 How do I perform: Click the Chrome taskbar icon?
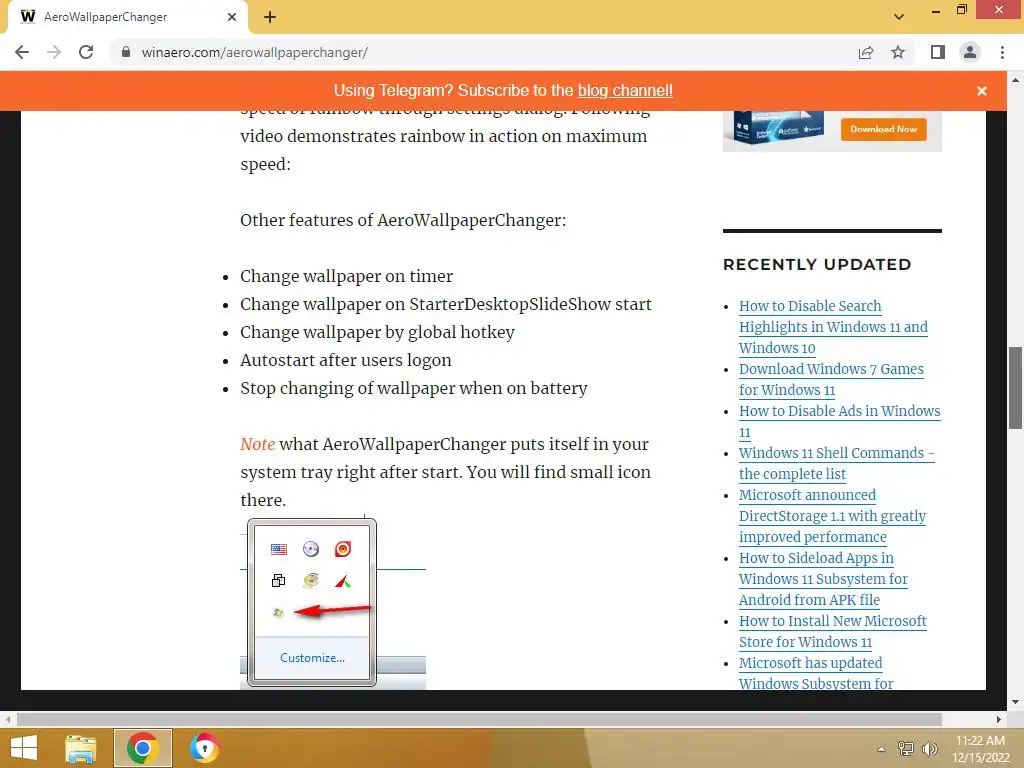[143, 748]
